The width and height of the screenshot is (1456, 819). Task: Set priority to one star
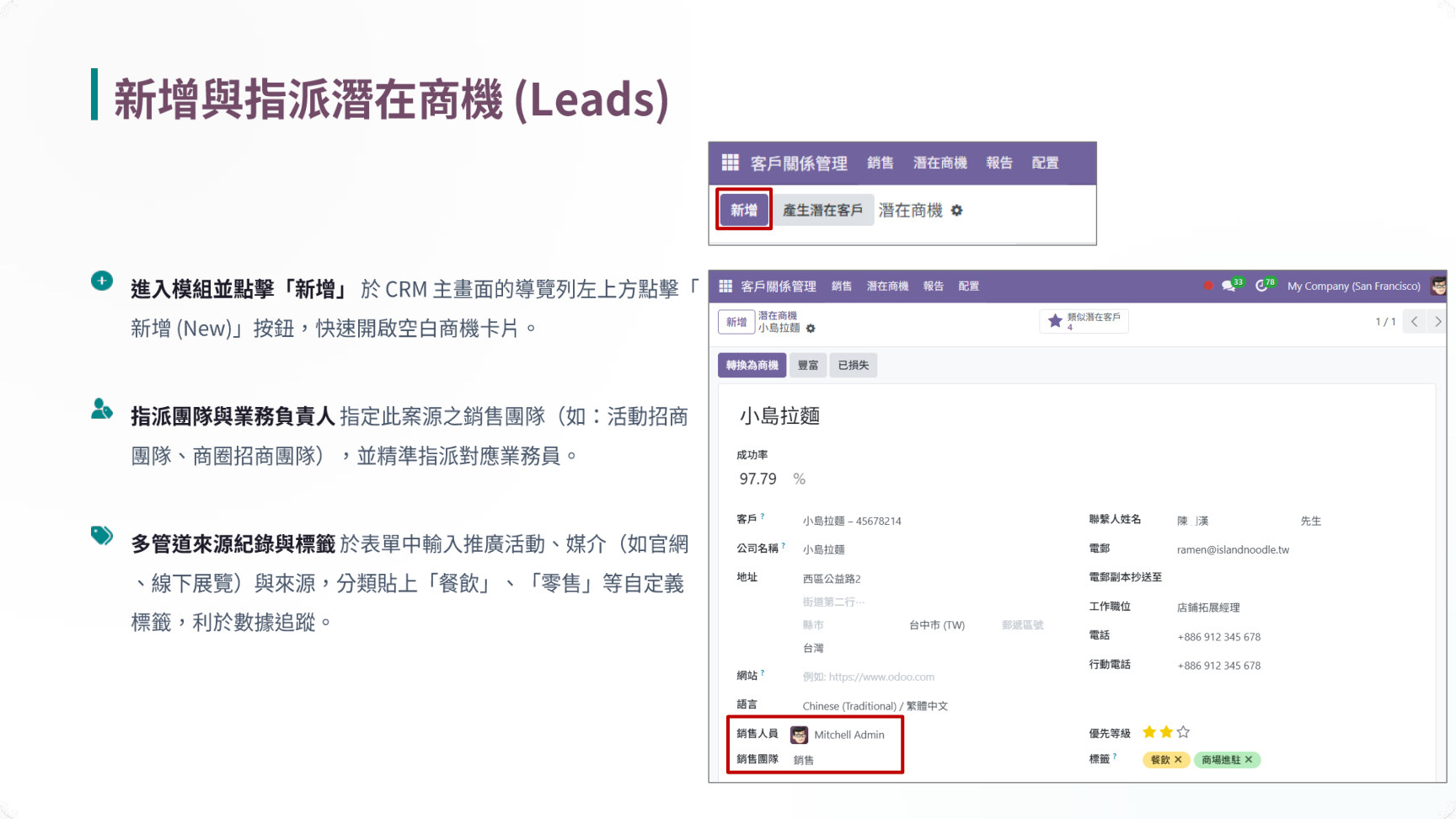tap(1149, 732)
